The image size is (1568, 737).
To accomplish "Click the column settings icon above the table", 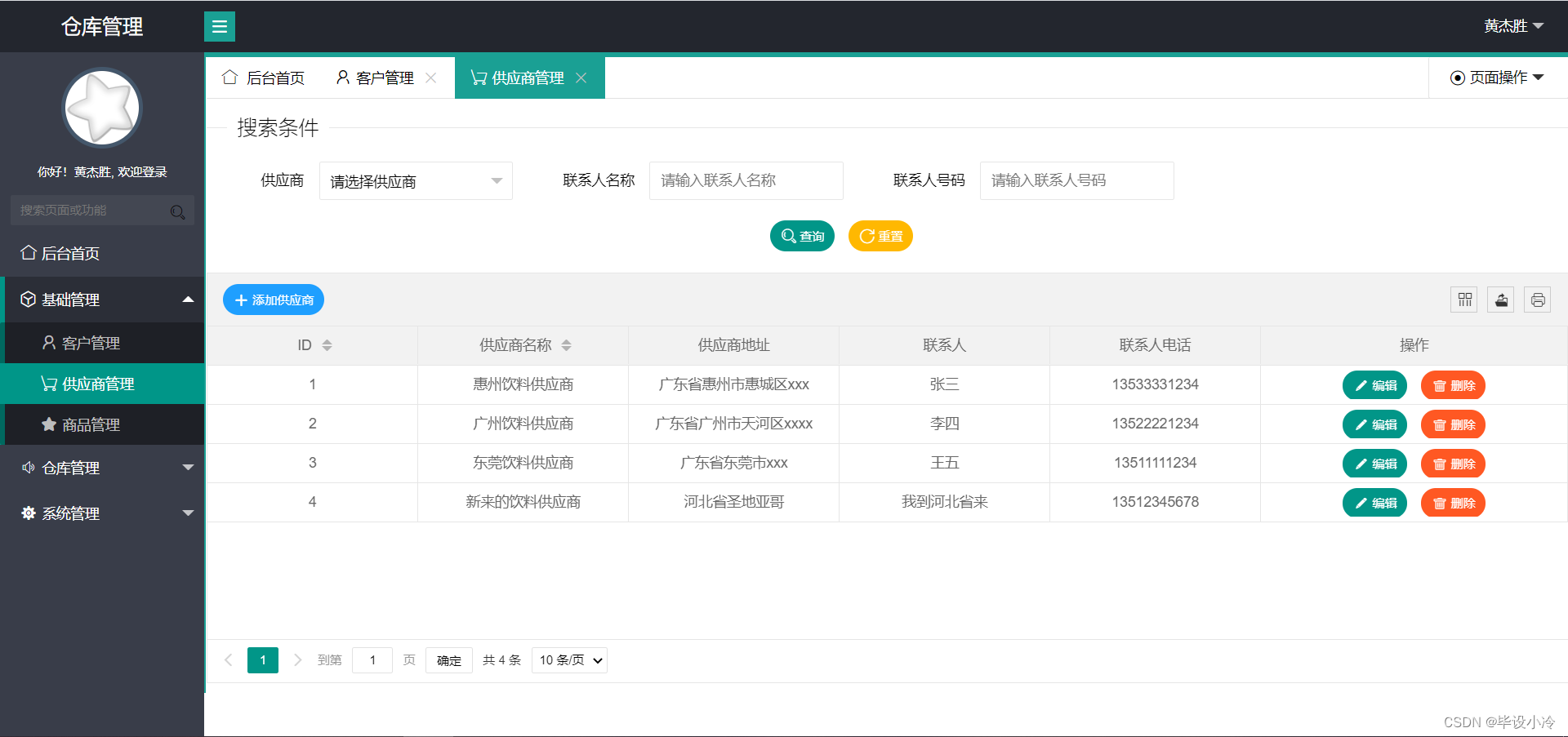I will (1463, 300).
